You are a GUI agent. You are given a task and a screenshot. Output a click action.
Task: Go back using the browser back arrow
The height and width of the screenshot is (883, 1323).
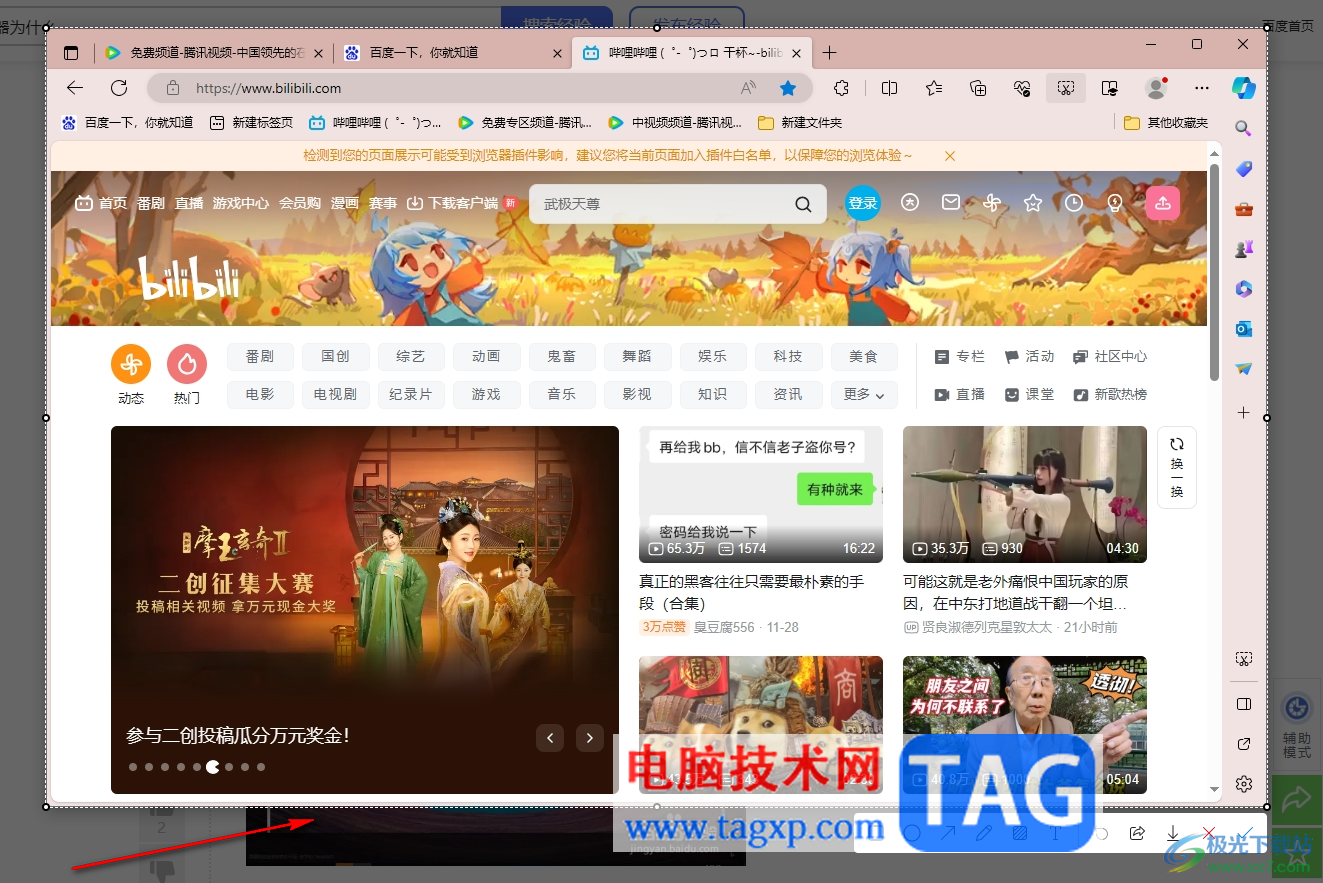click(x=75, y=88)
